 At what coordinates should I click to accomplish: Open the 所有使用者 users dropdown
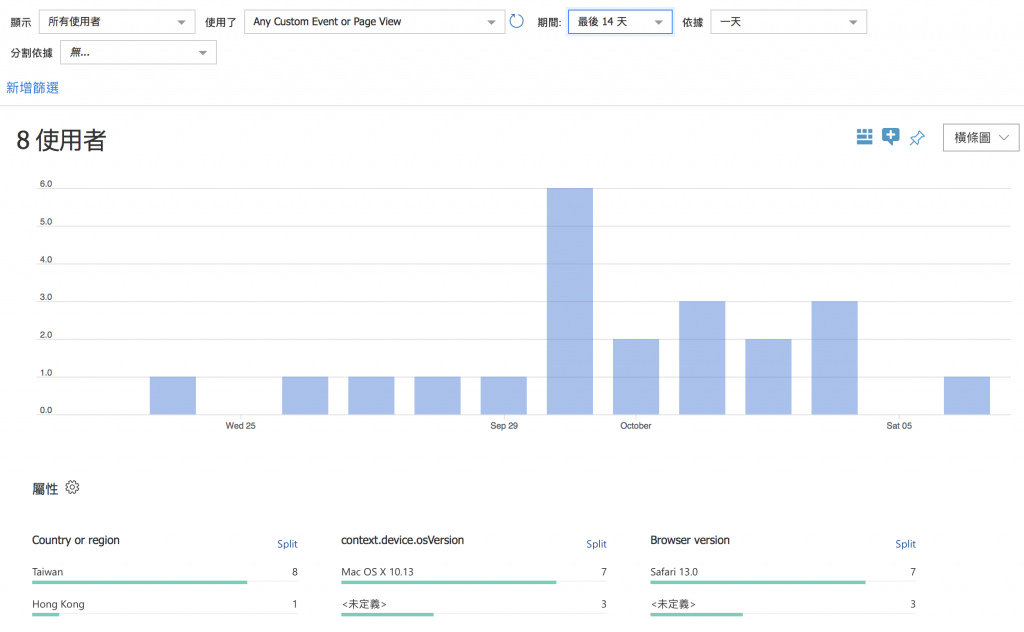(117, 22)
